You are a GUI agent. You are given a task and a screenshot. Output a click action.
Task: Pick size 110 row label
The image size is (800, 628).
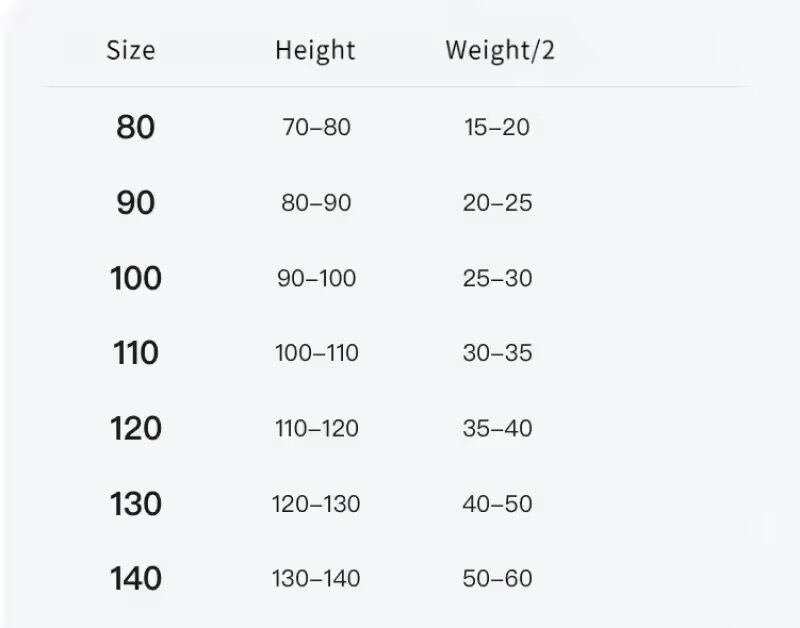pyautogui.click(x=136, y=353)
